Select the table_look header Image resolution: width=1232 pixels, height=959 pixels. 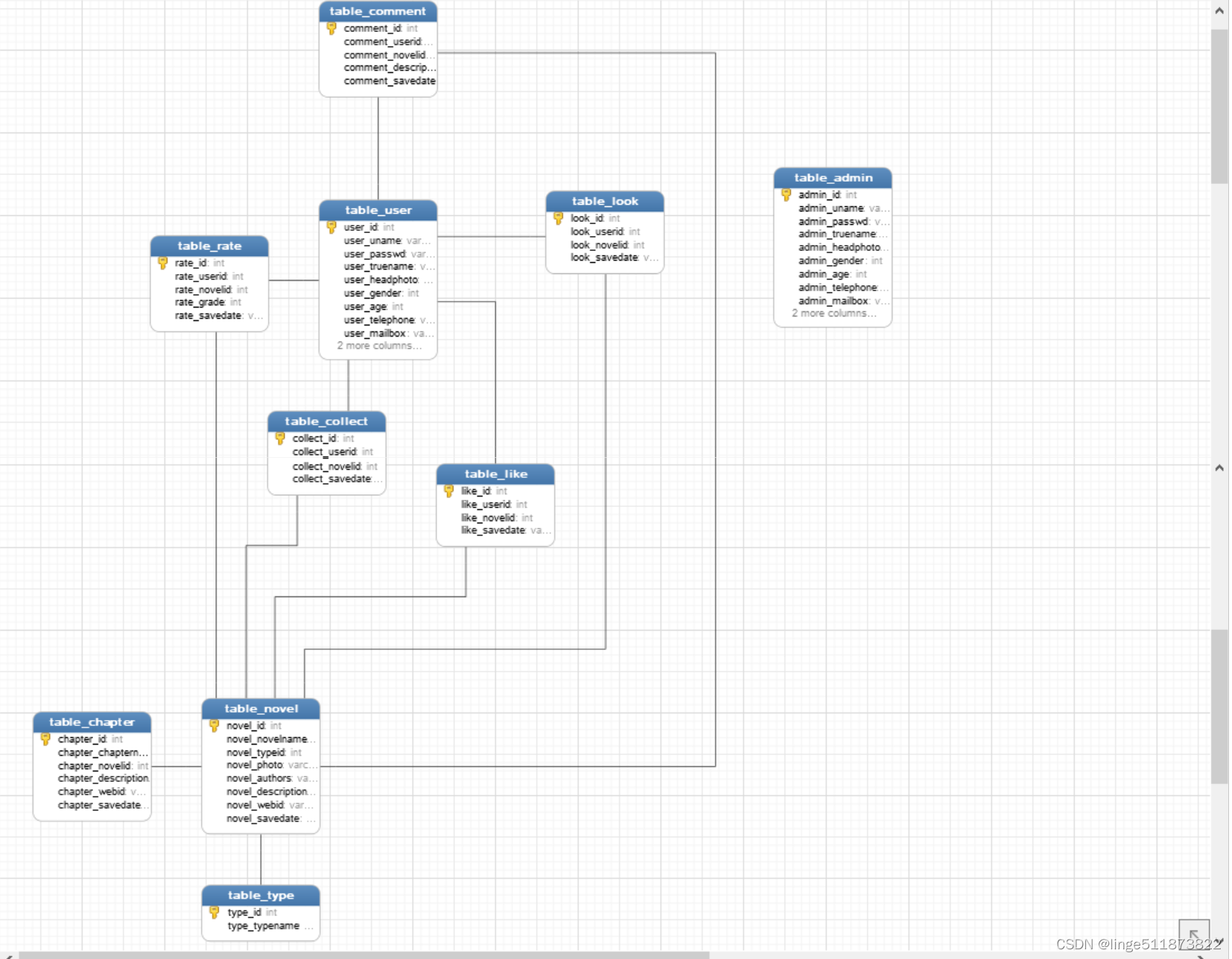(x=605, y=201)
